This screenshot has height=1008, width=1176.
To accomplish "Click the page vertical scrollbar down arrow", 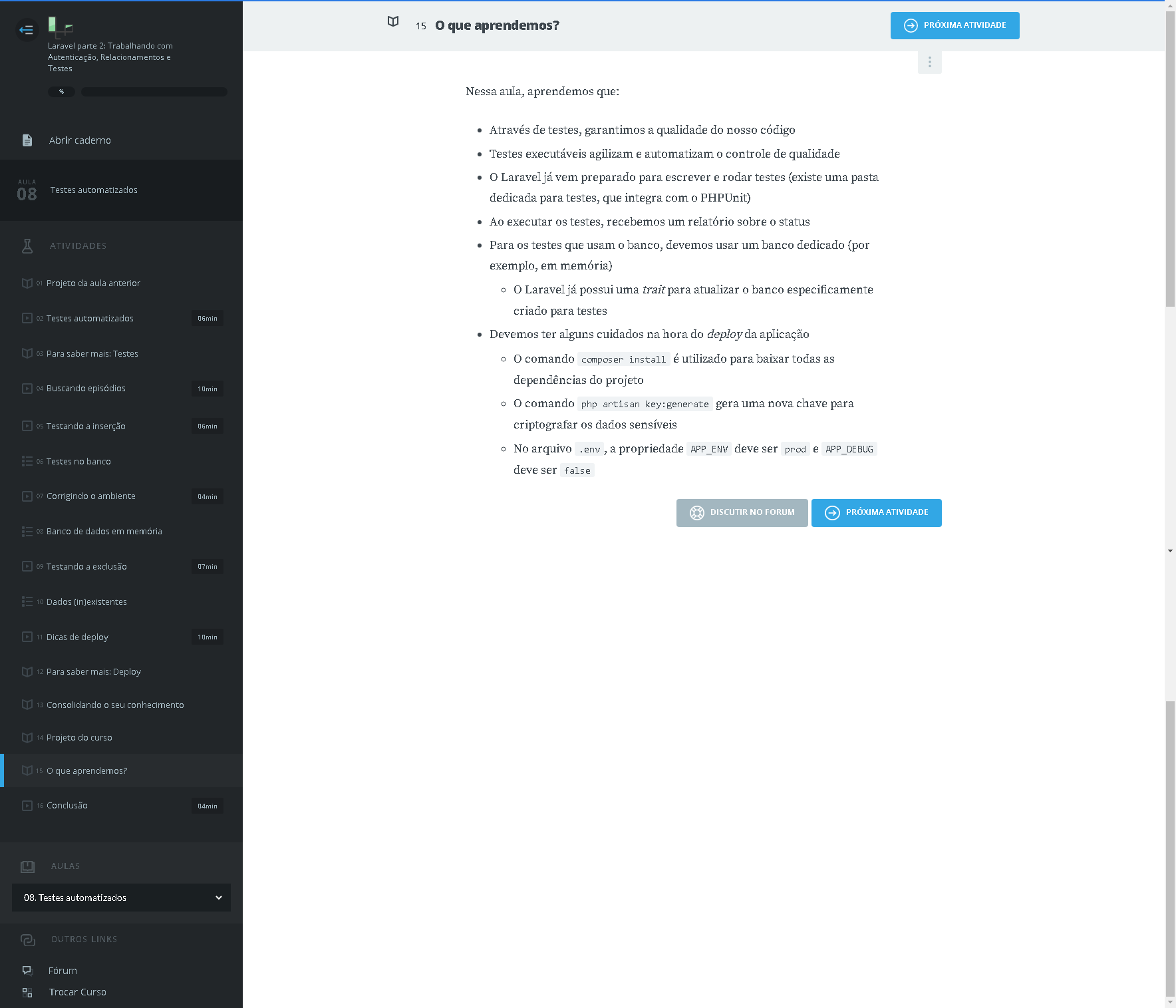I will click(1170, 1002).
